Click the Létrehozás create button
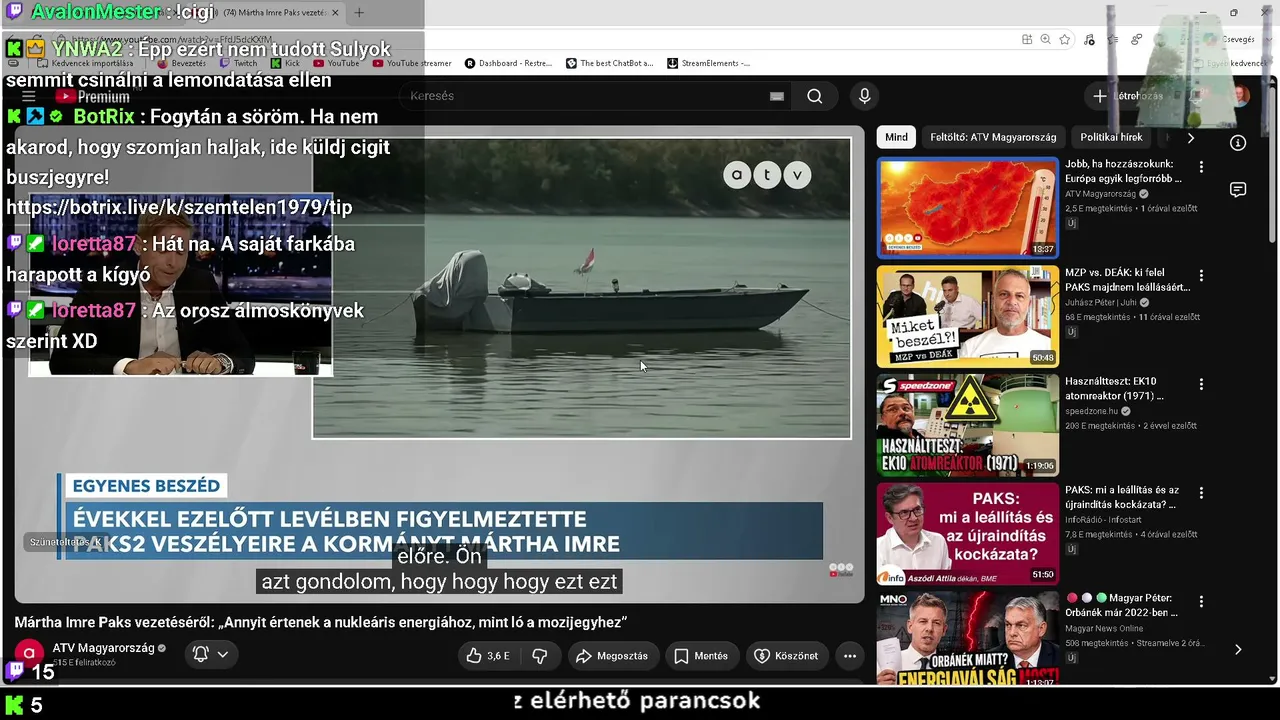Image resolution: width=1280 pixels, height=720 pixels. pos(1128,96)
